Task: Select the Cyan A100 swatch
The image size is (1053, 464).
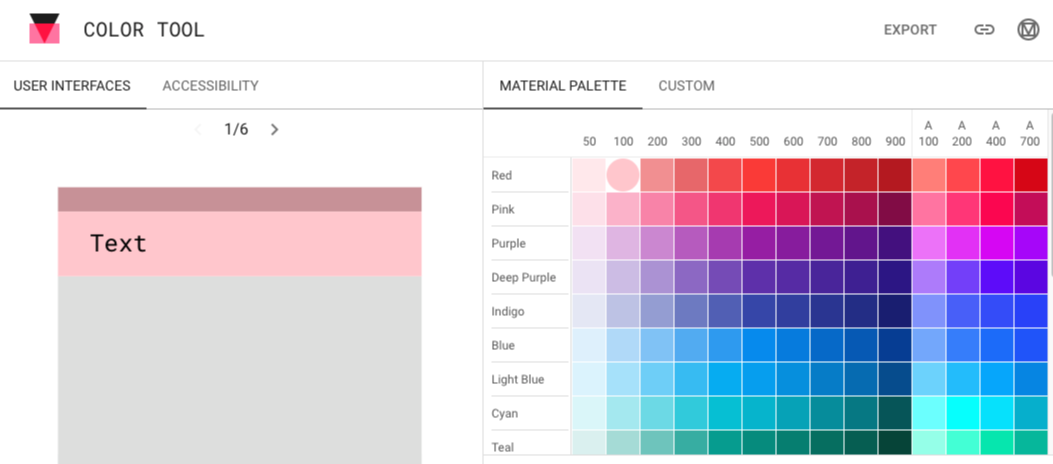Action: (928, 413)
